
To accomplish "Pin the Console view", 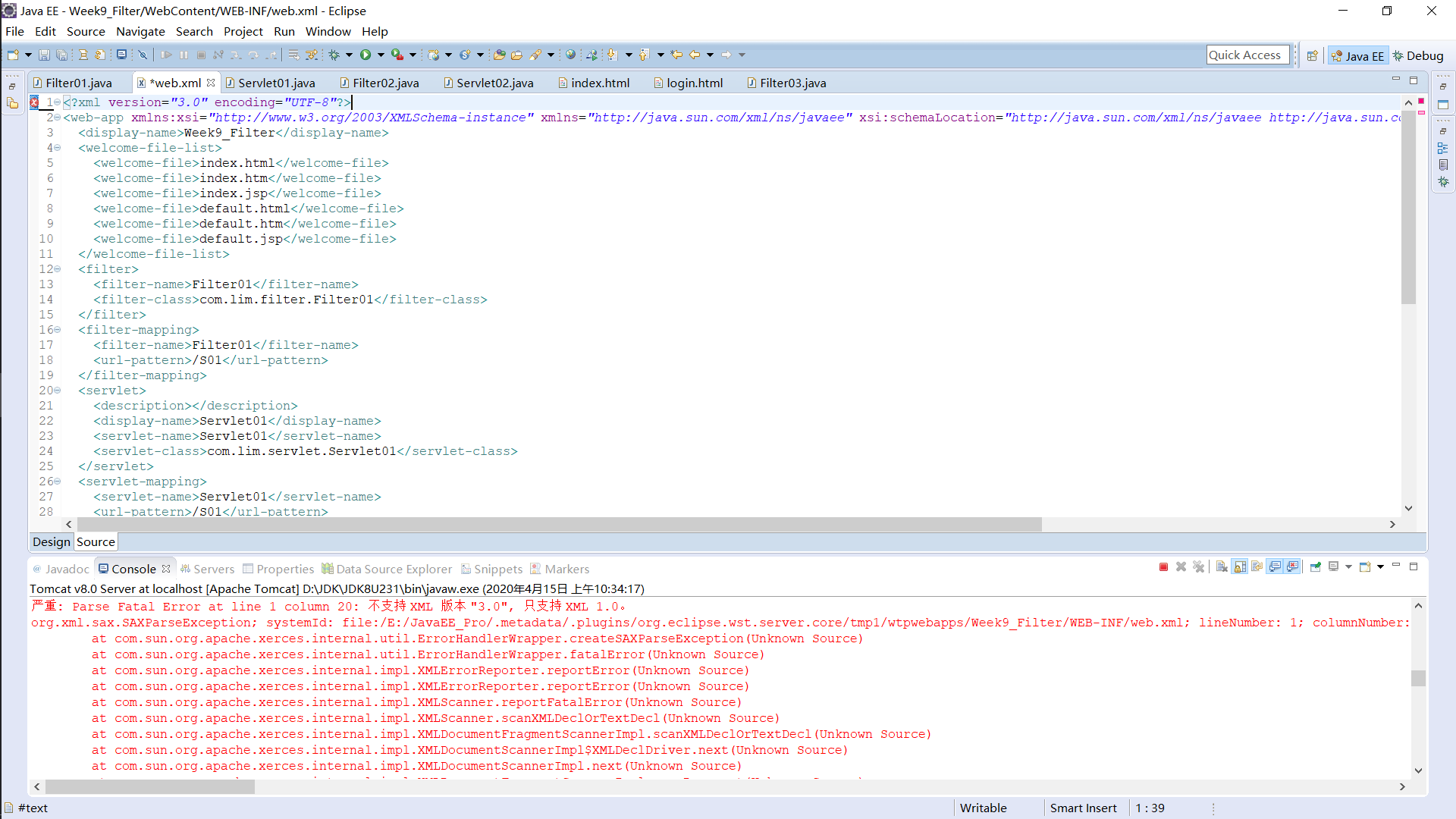I will pyautogui.click(x=1316, y=567).
